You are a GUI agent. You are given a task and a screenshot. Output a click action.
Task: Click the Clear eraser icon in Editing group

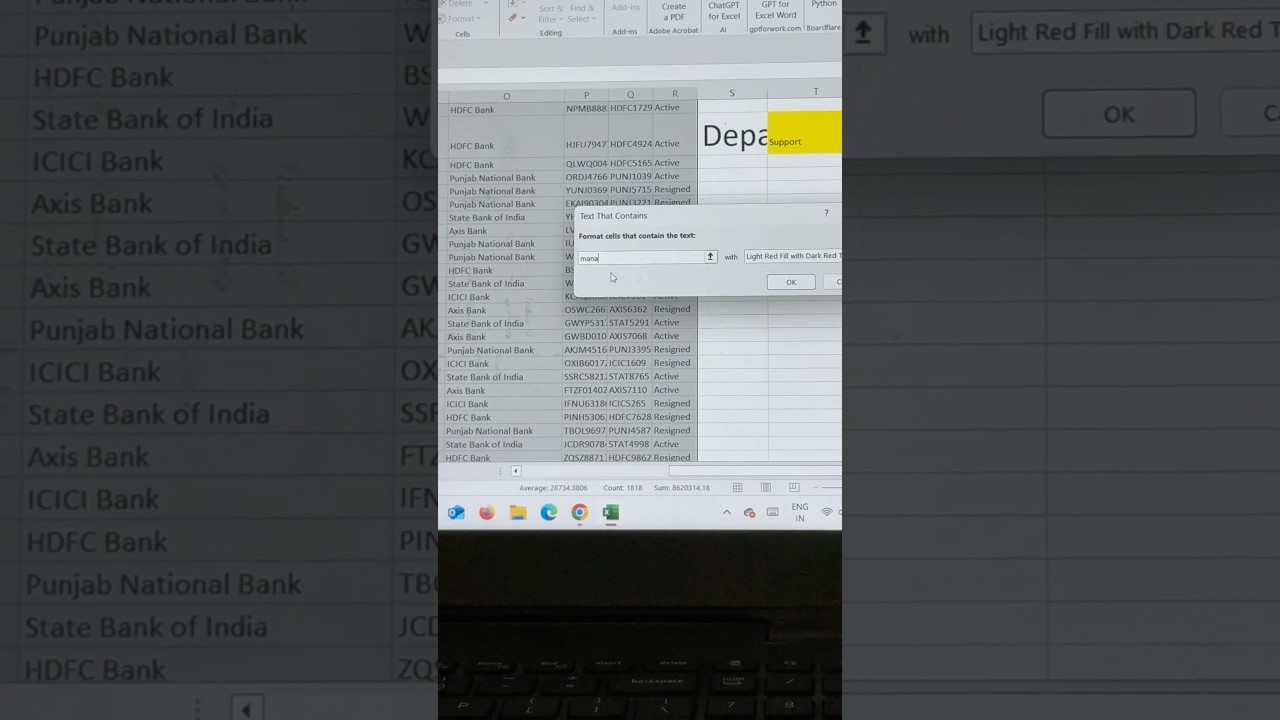[x=513, y=18]
